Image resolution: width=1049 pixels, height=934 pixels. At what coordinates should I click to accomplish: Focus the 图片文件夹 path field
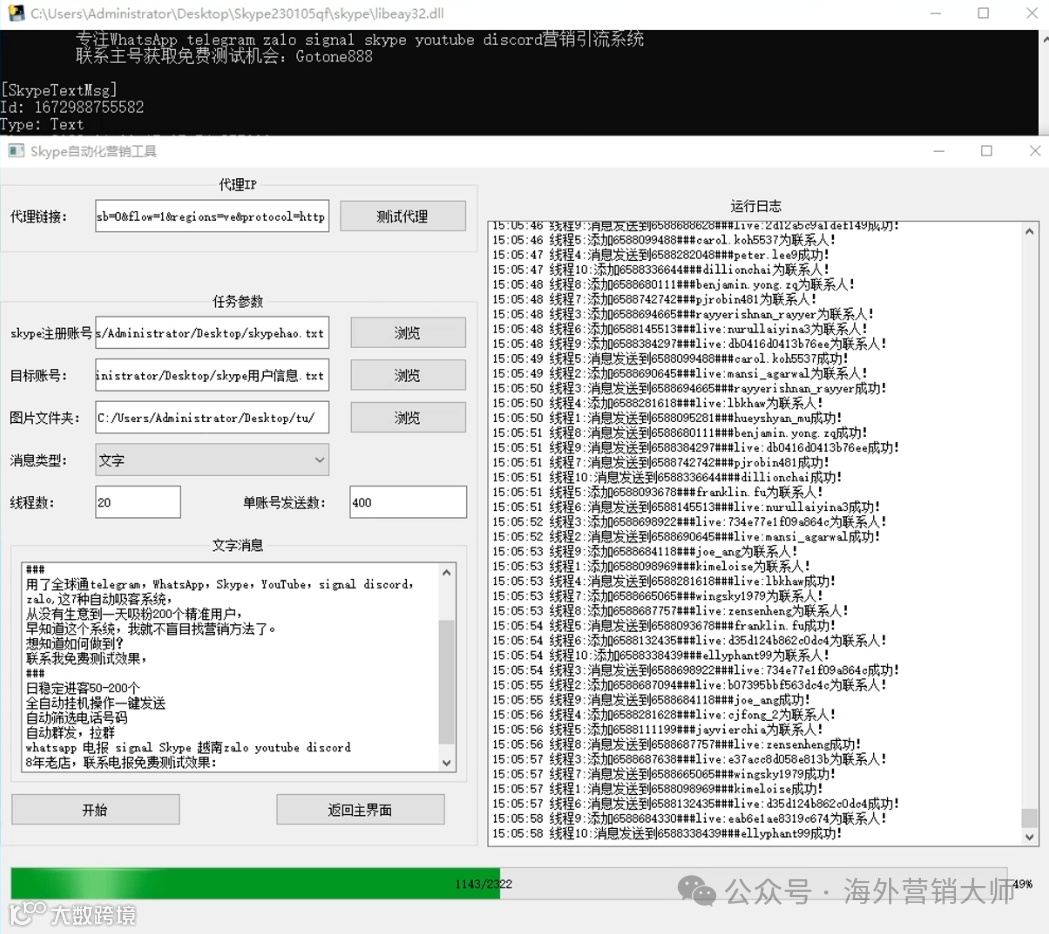[212, 417]
